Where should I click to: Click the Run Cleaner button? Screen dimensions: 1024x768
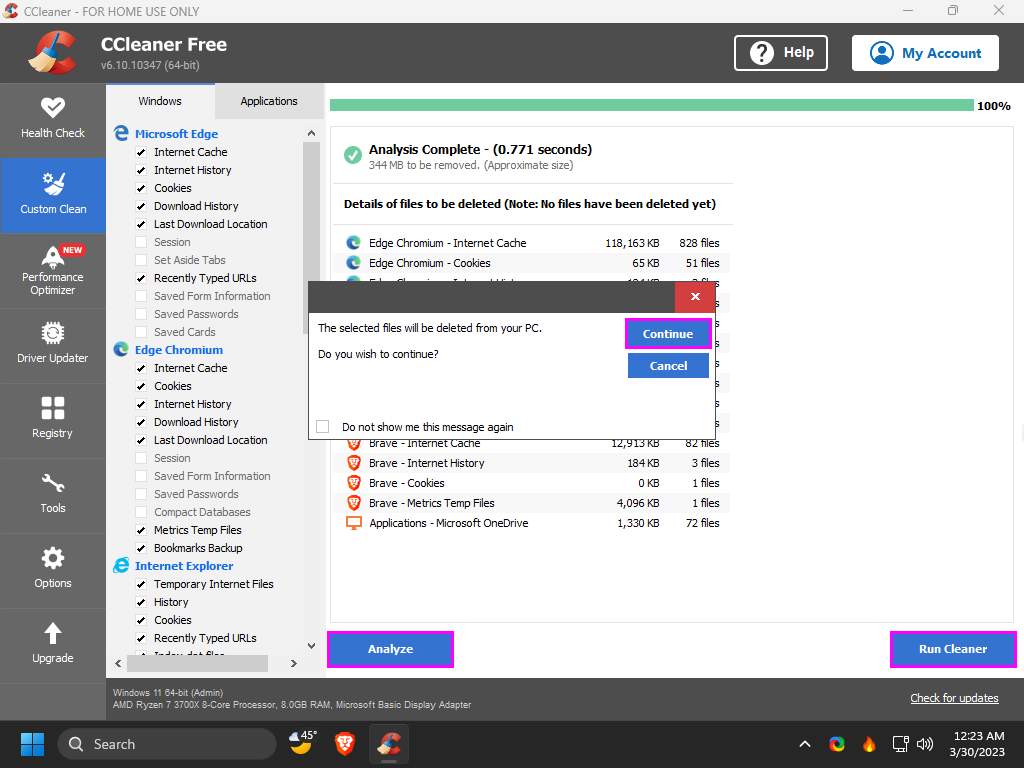click(x=953, y=649)
